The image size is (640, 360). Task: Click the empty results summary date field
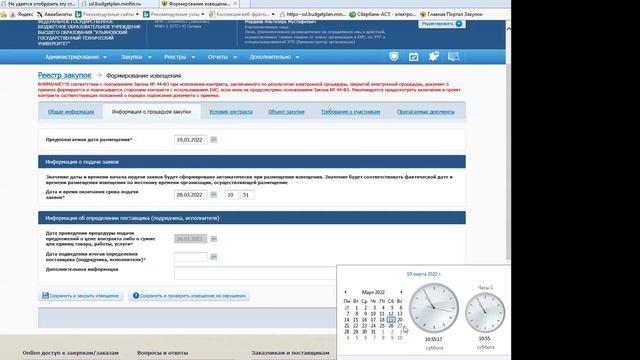[x=191, y=257]
